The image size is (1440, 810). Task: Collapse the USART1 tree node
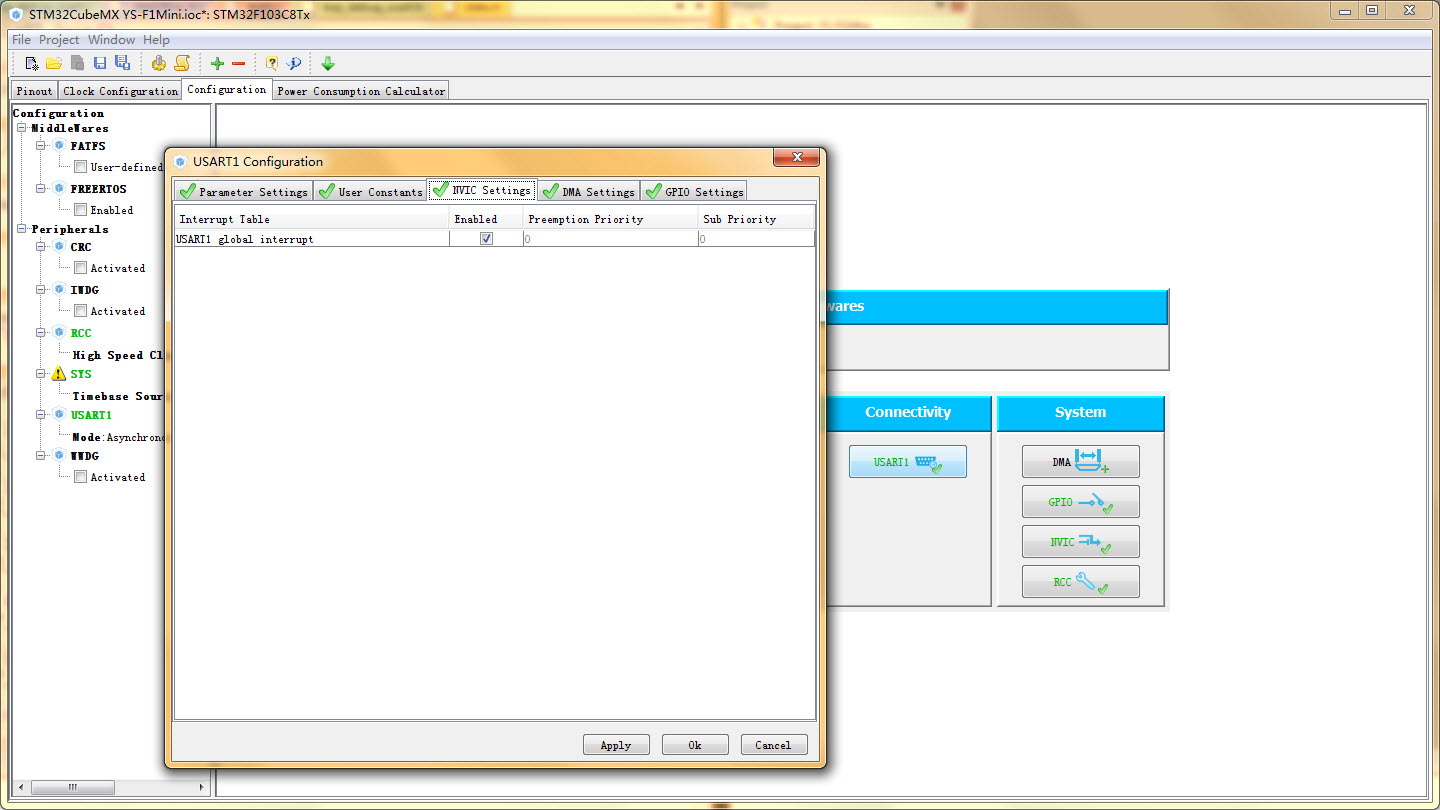[42, 415]
